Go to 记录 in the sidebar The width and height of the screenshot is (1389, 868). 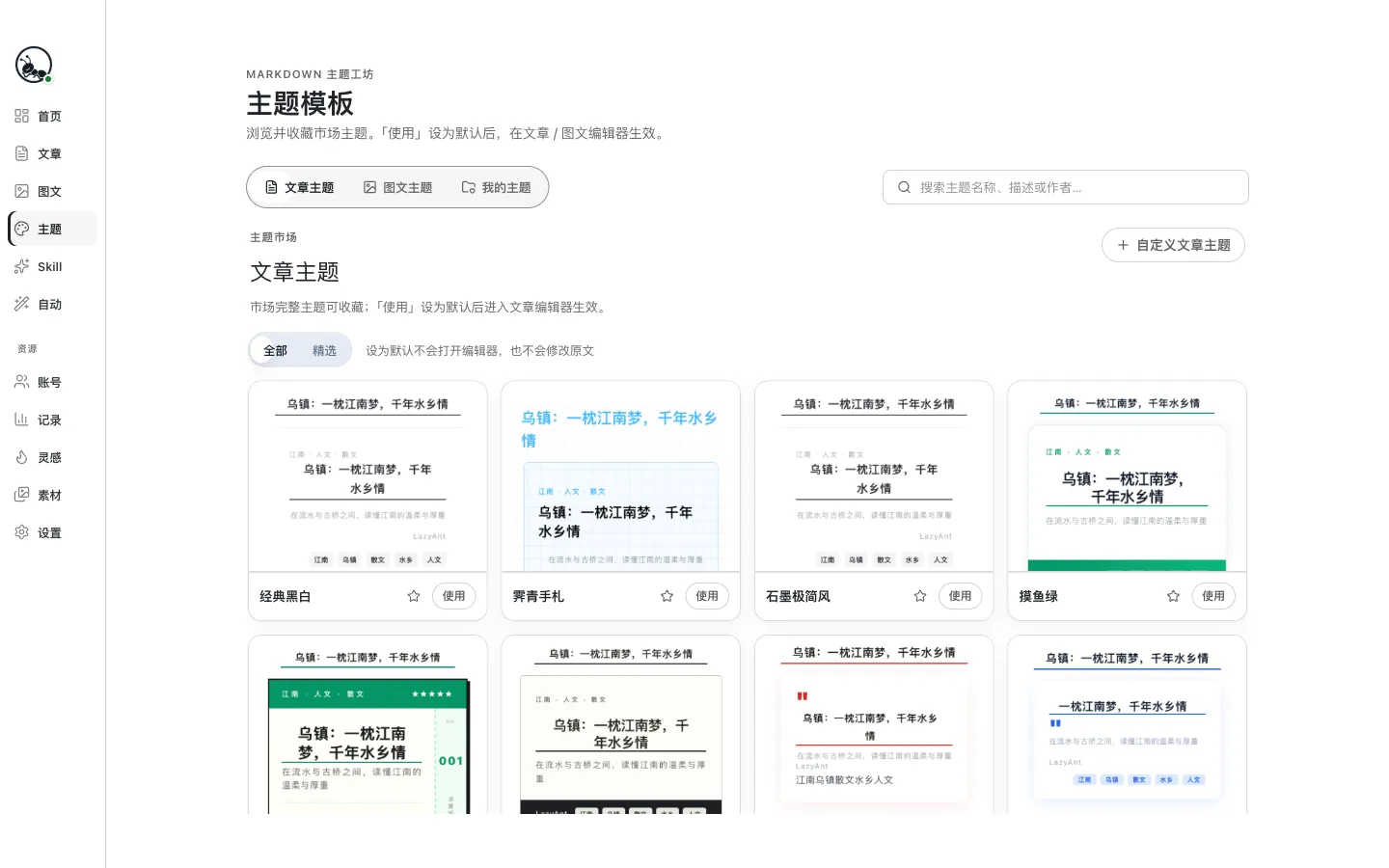(x=53, y=420)
